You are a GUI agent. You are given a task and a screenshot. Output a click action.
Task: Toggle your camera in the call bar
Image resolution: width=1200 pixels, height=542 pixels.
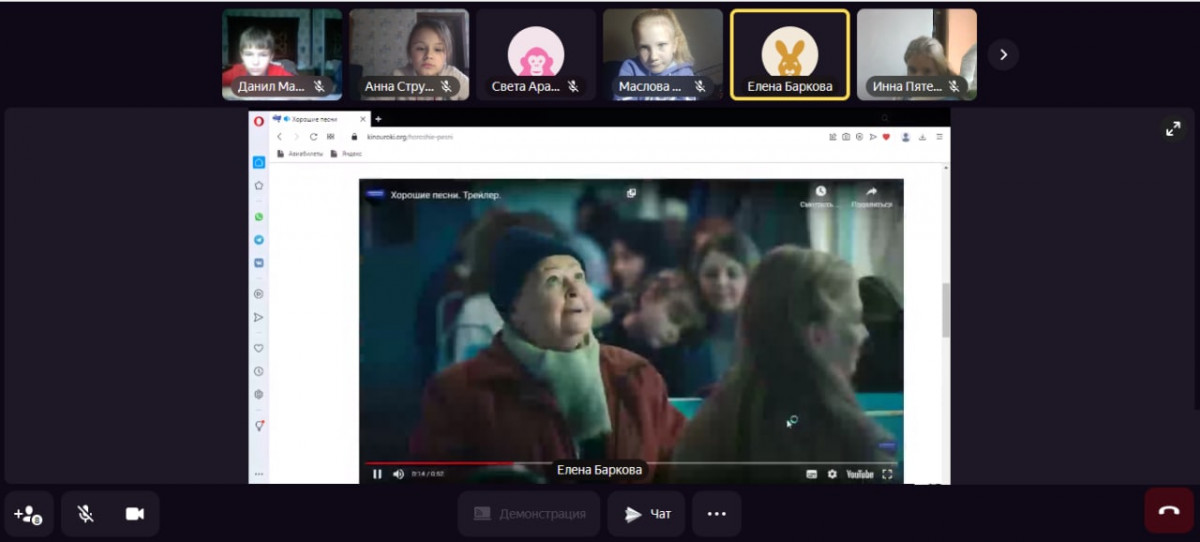click(135, 514)
